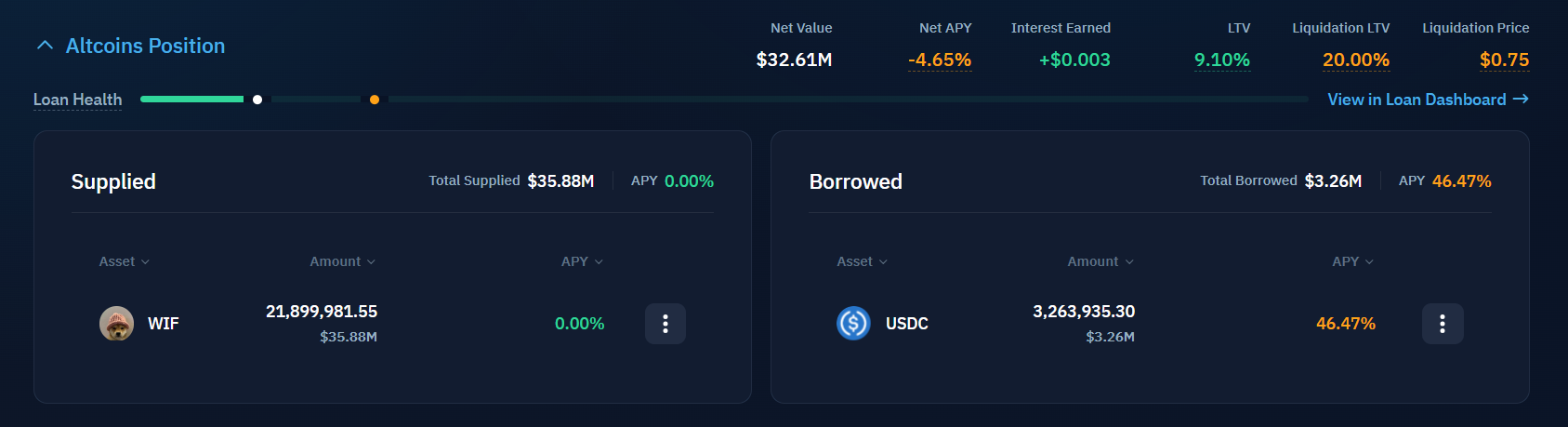
Task: Collapse the Altcoins Position section chevron
Action: 45,46
